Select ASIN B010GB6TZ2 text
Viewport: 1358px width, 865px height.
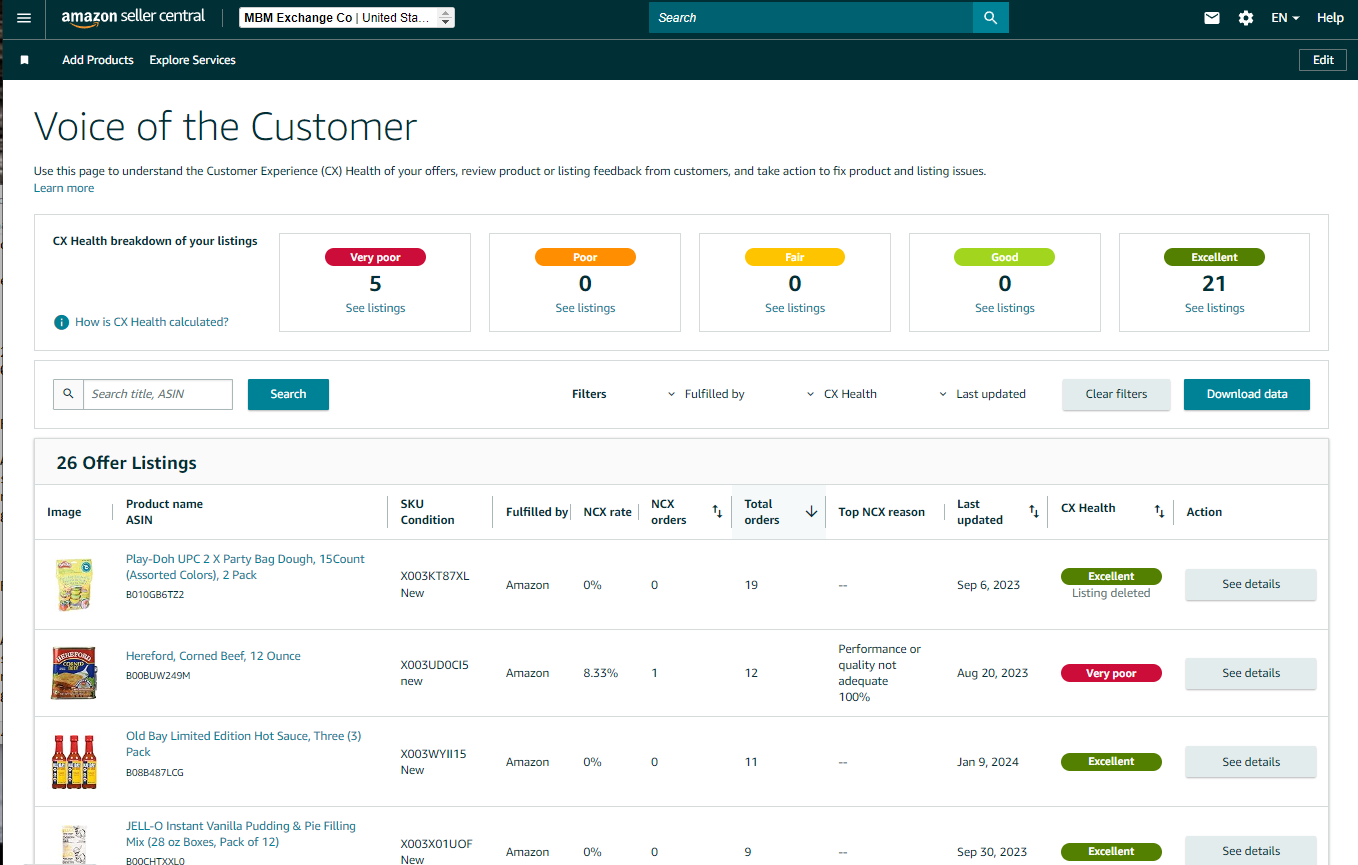[x=155, y=595]
